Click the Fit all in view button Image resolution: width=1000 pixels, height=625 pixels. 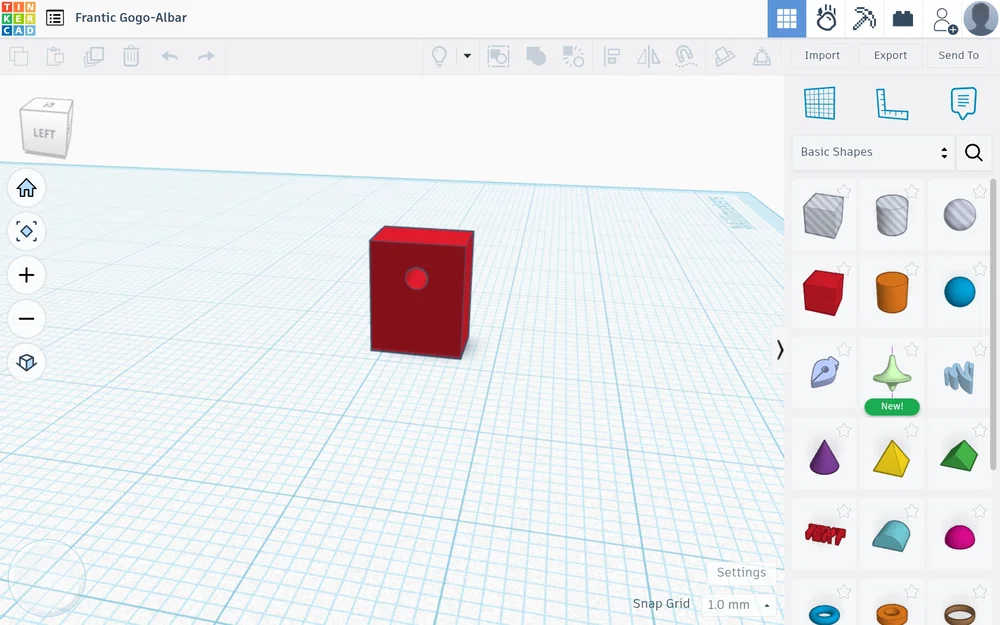(27, 232)
